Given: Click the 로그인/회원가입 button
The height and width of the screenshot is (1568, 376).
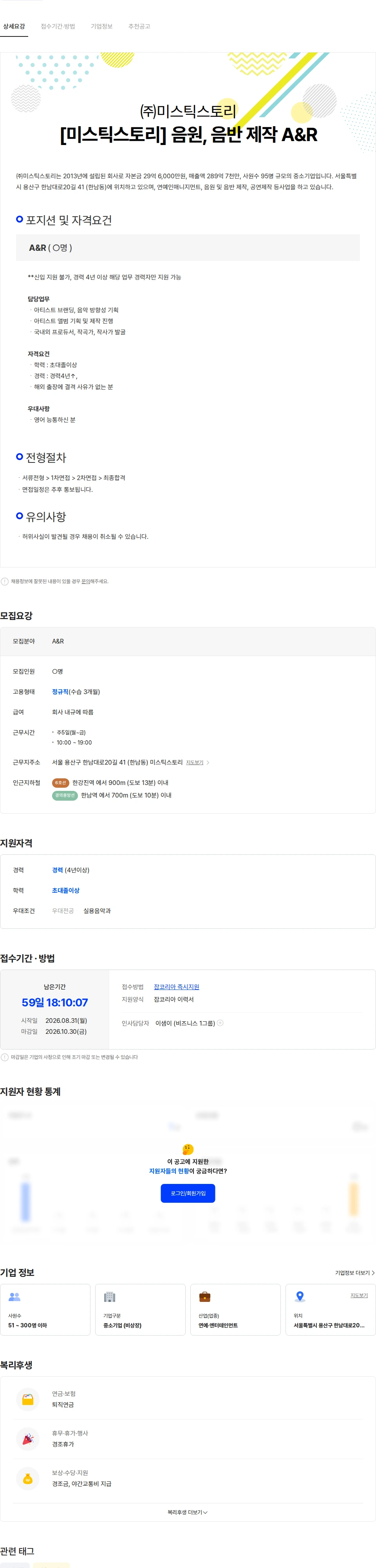Looking at the screenshot, I should tap(188, 1193).
